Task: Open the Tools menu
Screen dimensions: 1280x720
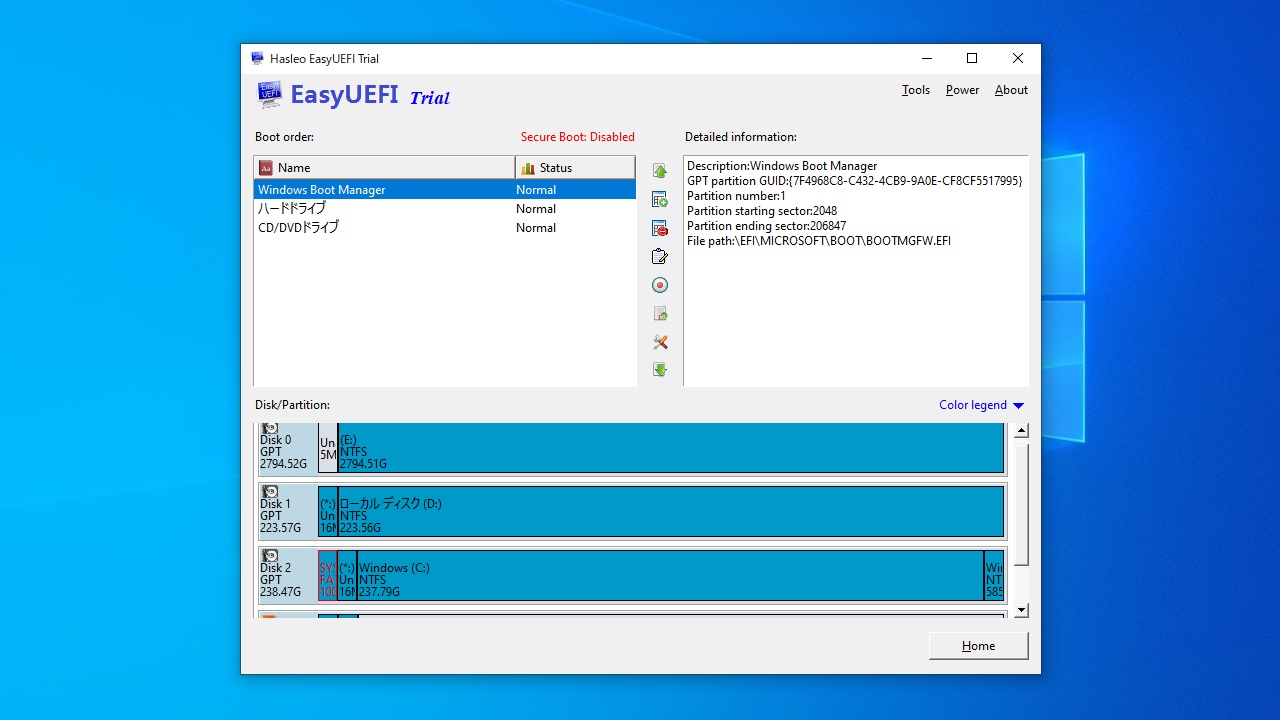Action: pyautogui.click(x=916, y=90)
